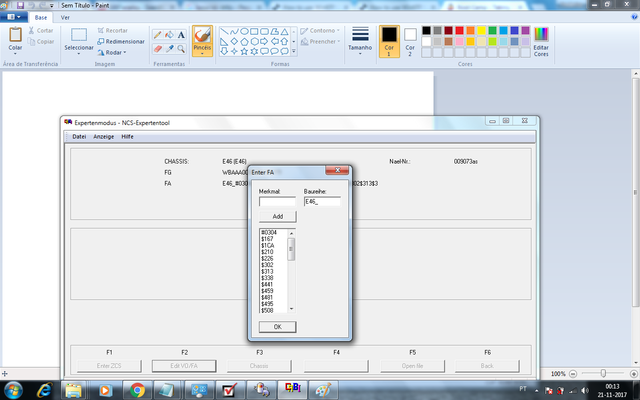The width and height of the screenshot is (640, 400).
Task: Select the Eraser tool
Action: click(158, 49)
